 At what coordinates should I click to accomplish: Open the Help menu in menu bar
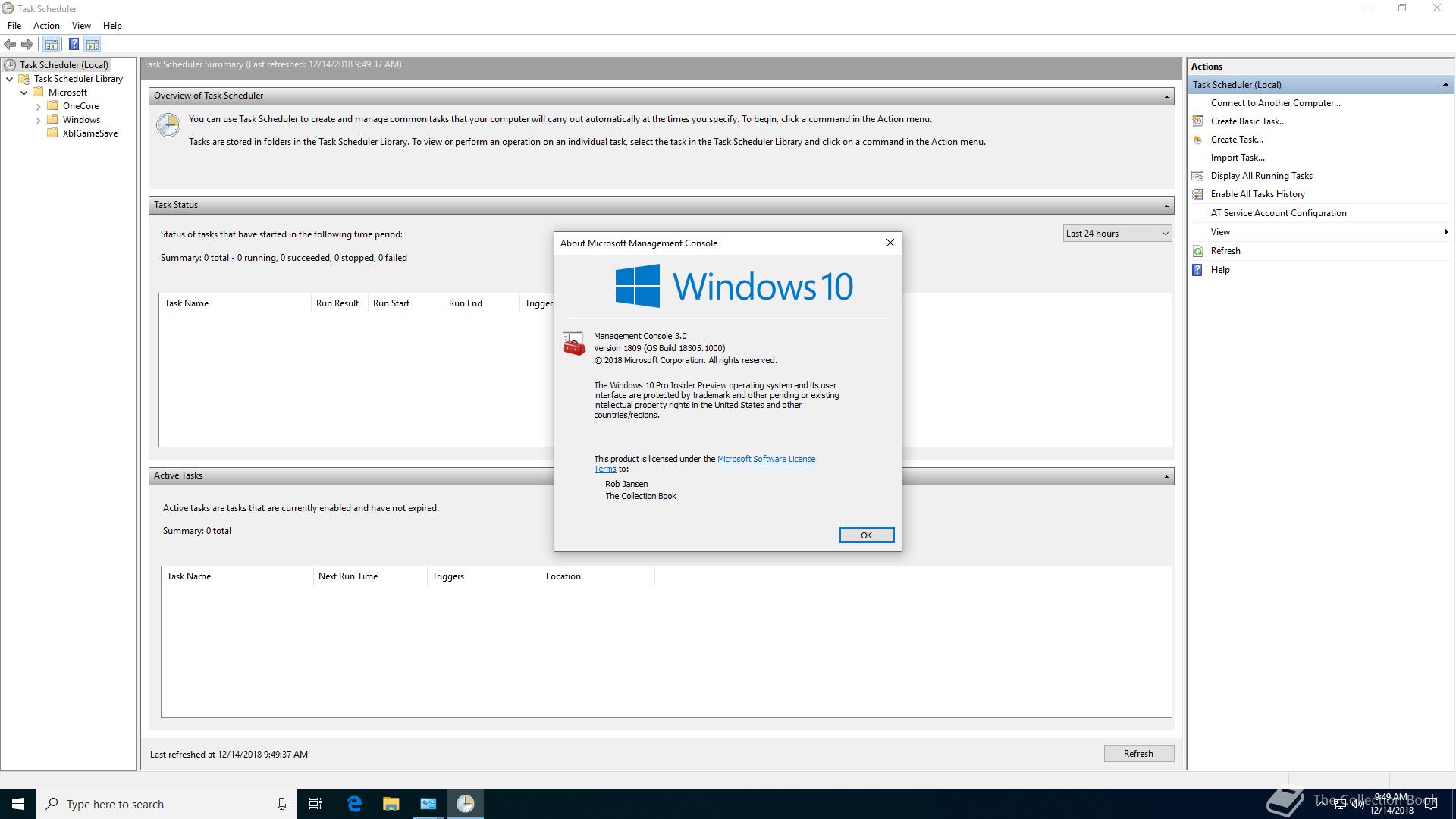tap(112, 26)
